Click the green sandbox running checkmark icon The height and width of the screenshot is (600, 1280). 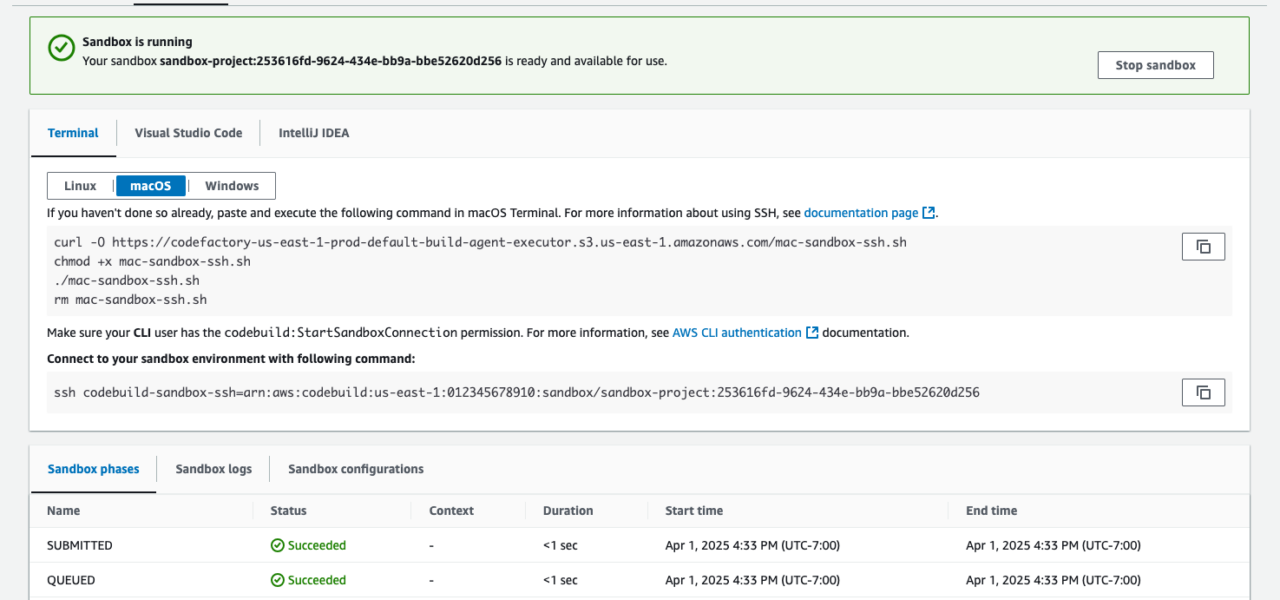click(x=62, y=47)
